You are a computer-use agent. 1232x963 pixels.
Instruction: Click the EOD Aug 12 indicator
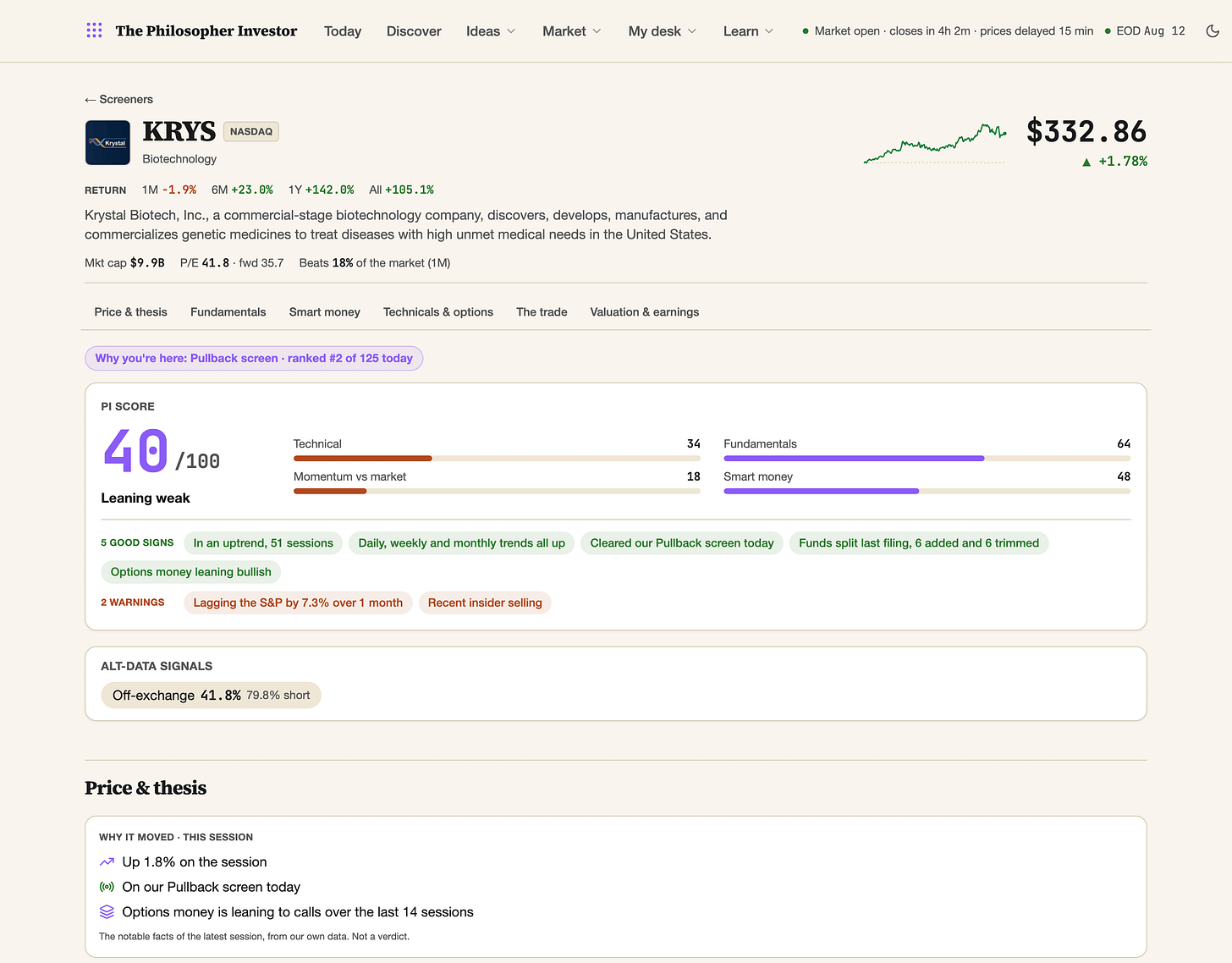[x=1145, y=31]
